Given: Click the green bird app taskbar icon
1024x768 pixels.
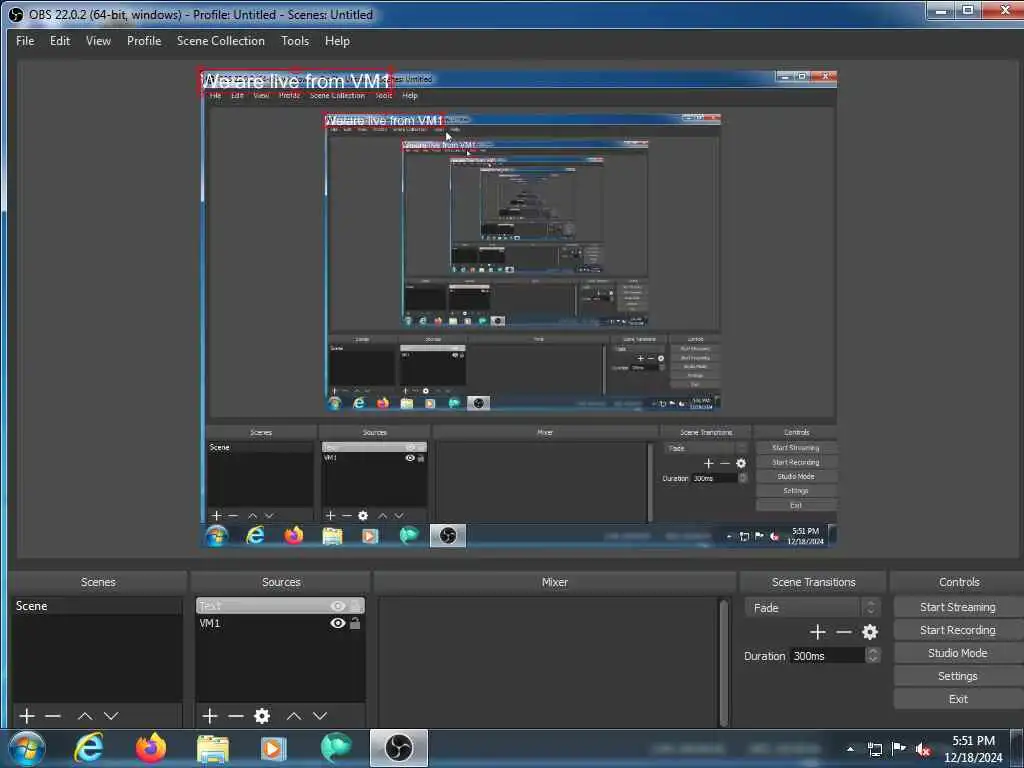Looking at the screenshot, I should [x=336, y=748].
